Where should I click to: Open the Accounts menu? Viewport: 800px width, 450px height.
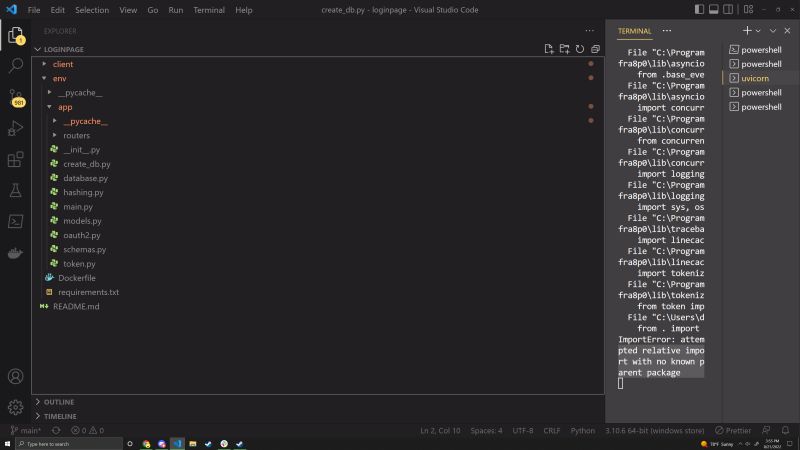point(16,377)
